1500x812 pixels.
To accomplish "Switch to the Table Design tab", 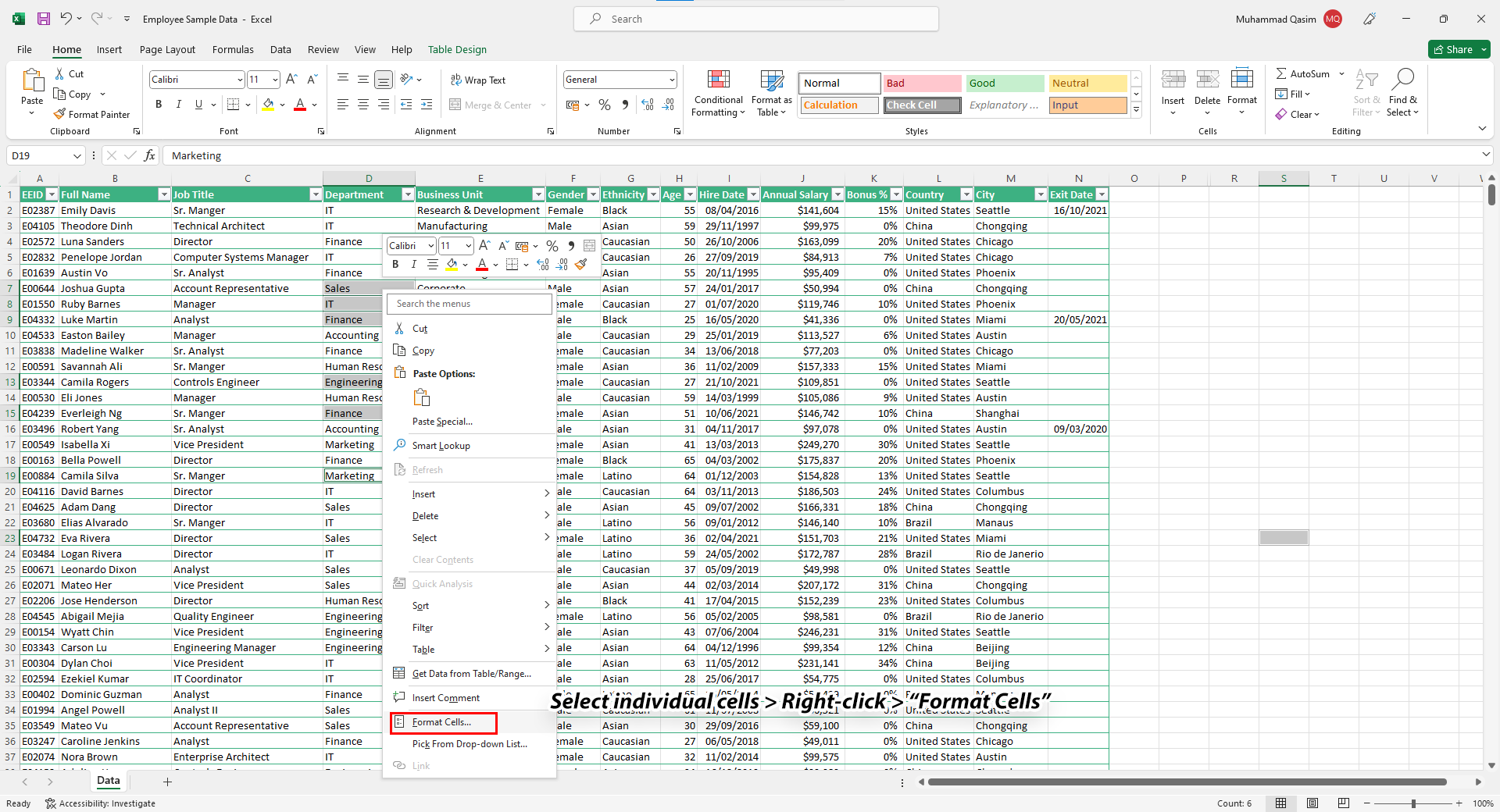I will (457, 49).
